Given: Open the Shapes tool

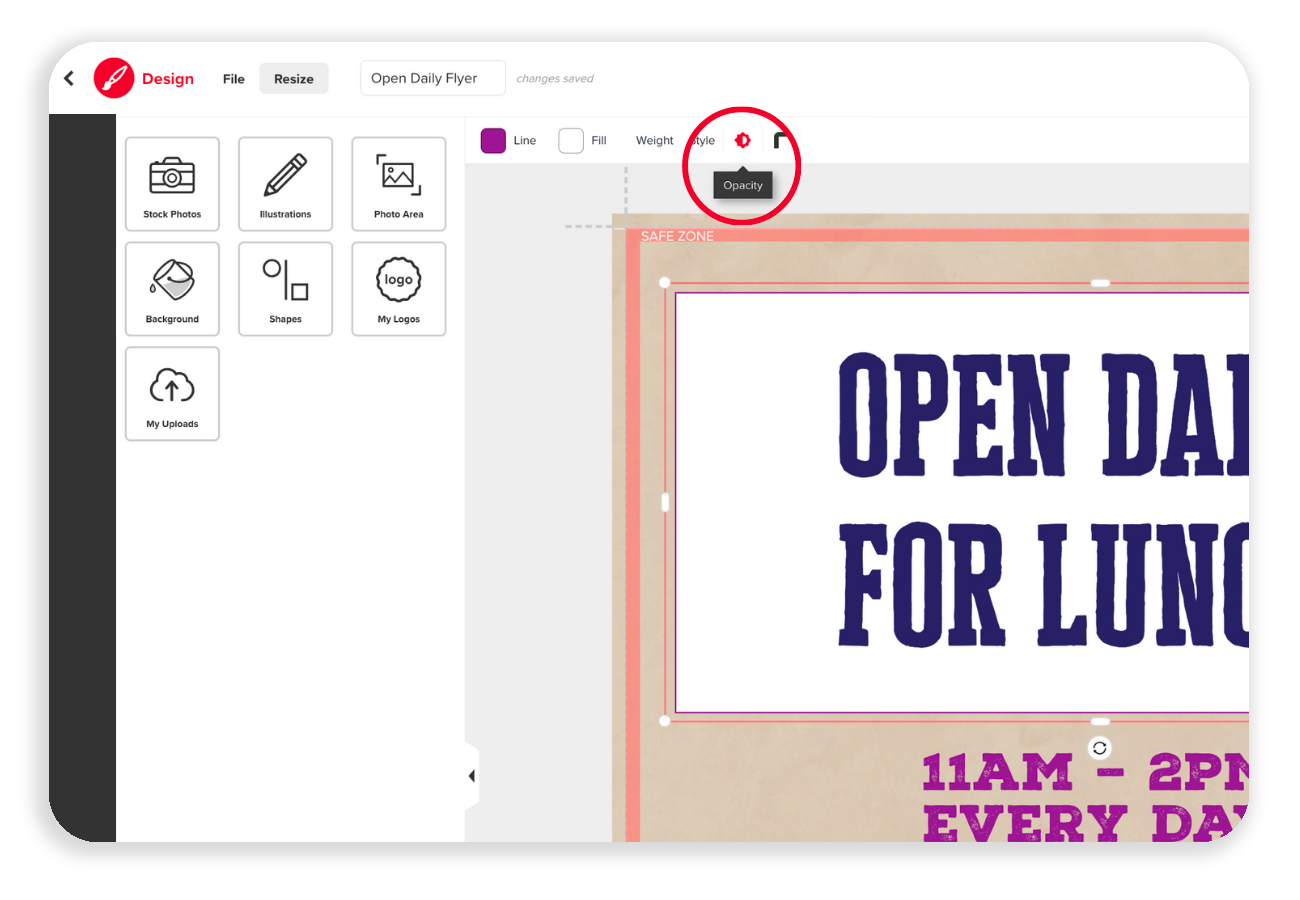Looking at the screenshot, I should click(x=285, y=289).
